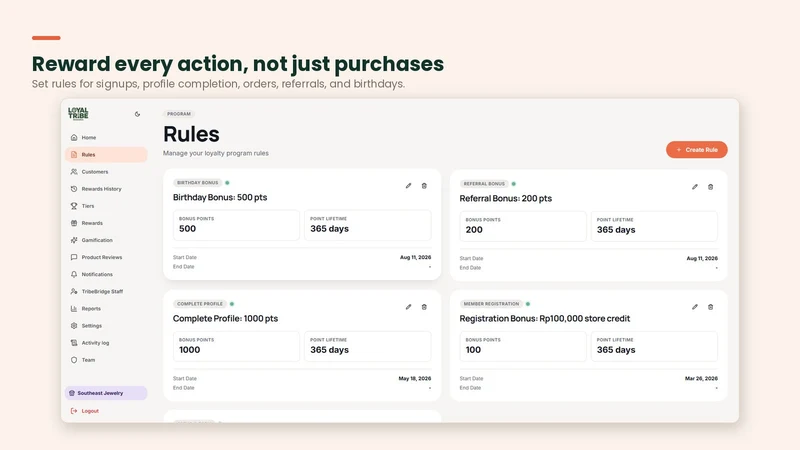Click 'Manage your loyalty program rules' subtitle

[216, 153]
